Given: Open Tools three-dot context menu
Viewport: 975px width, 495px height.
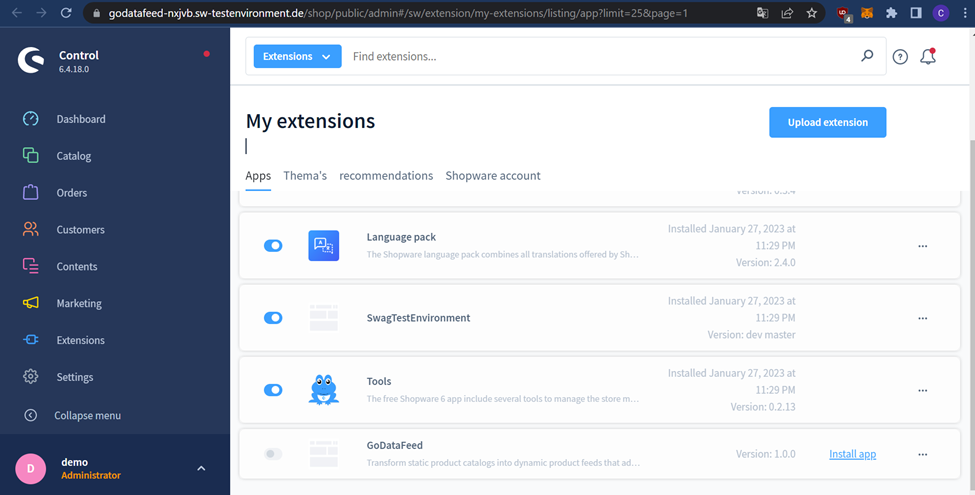Looking at the screenshot, I should point(923,391).
